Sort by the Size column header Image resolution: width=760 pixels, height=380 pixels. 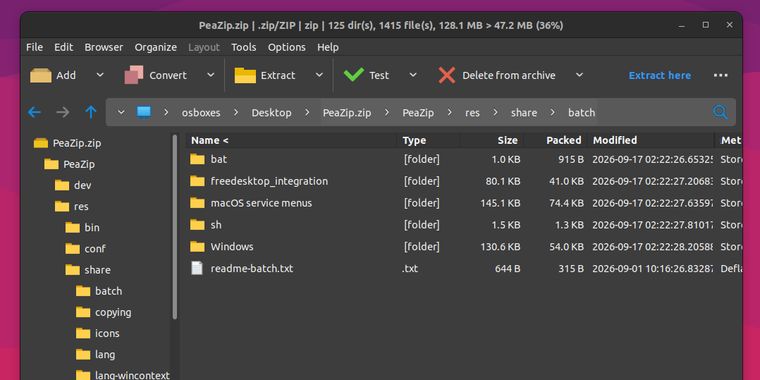[x=491, y=141]
